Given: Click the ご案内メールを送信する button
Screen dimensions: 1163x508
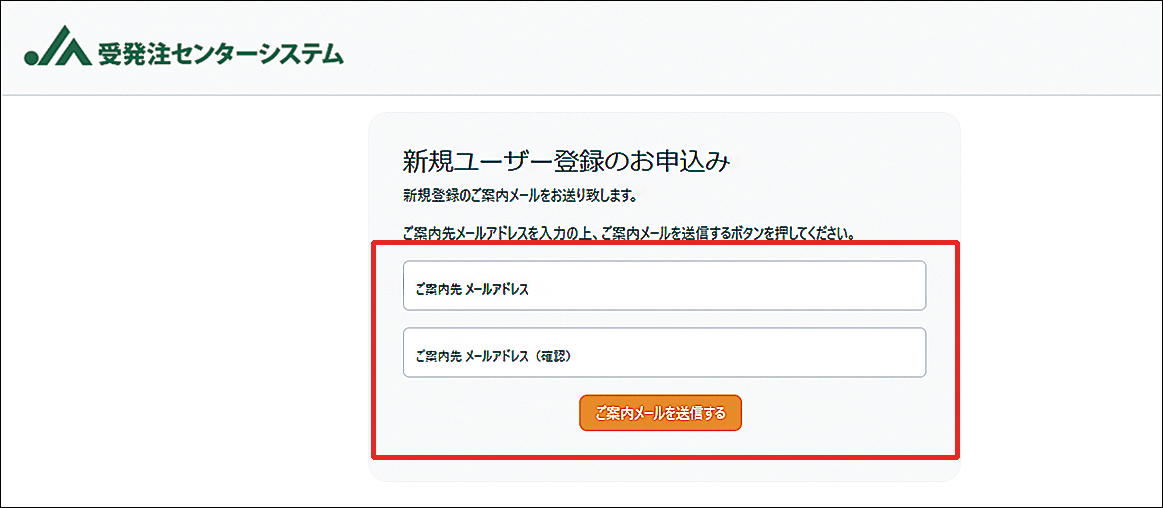Looking at the screenshot, I should pos(660,412).
